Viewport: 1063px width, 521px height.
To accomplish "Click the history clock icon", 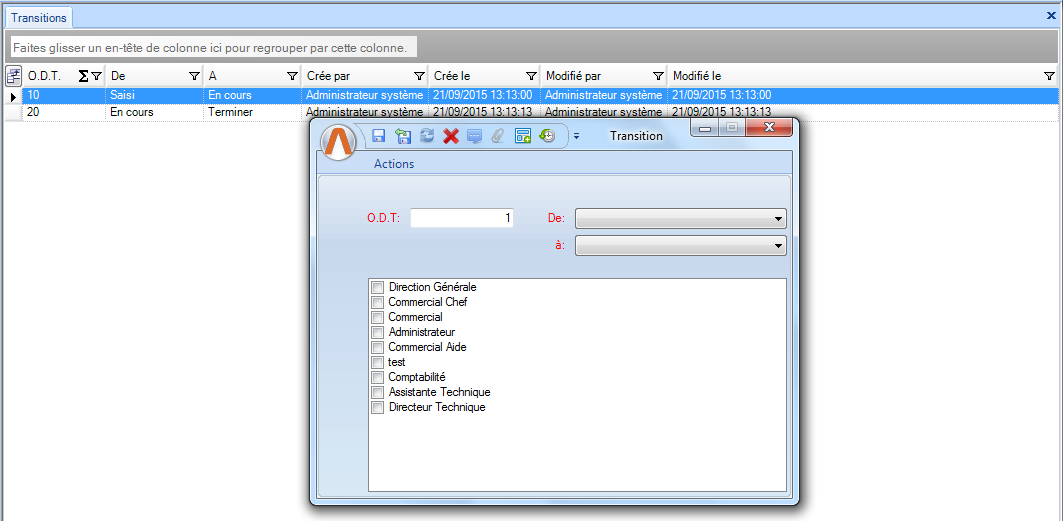I will 547,136.
